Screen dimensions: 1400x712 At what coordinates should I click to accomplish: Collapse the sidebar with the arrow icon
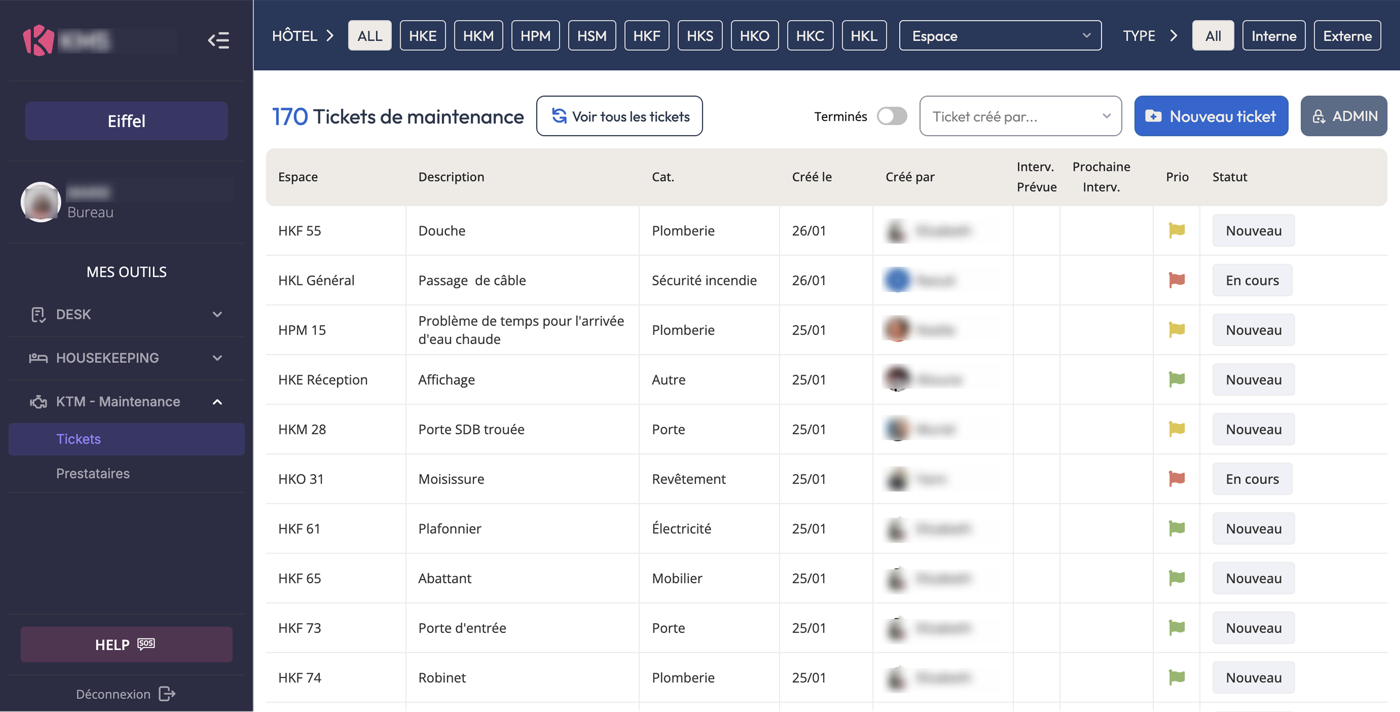tap(218, 40)
